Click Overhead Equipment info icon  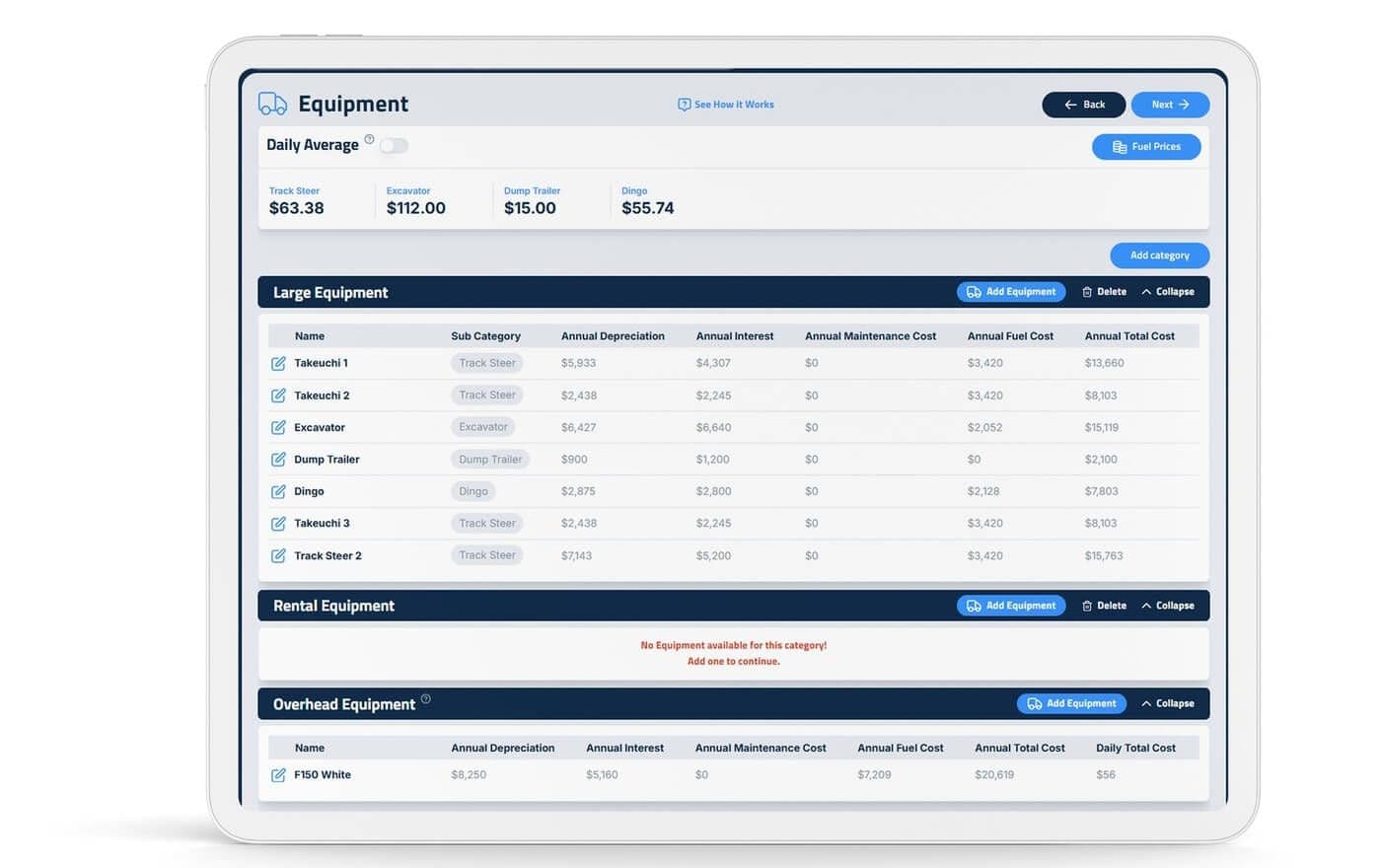click(426, 699)
